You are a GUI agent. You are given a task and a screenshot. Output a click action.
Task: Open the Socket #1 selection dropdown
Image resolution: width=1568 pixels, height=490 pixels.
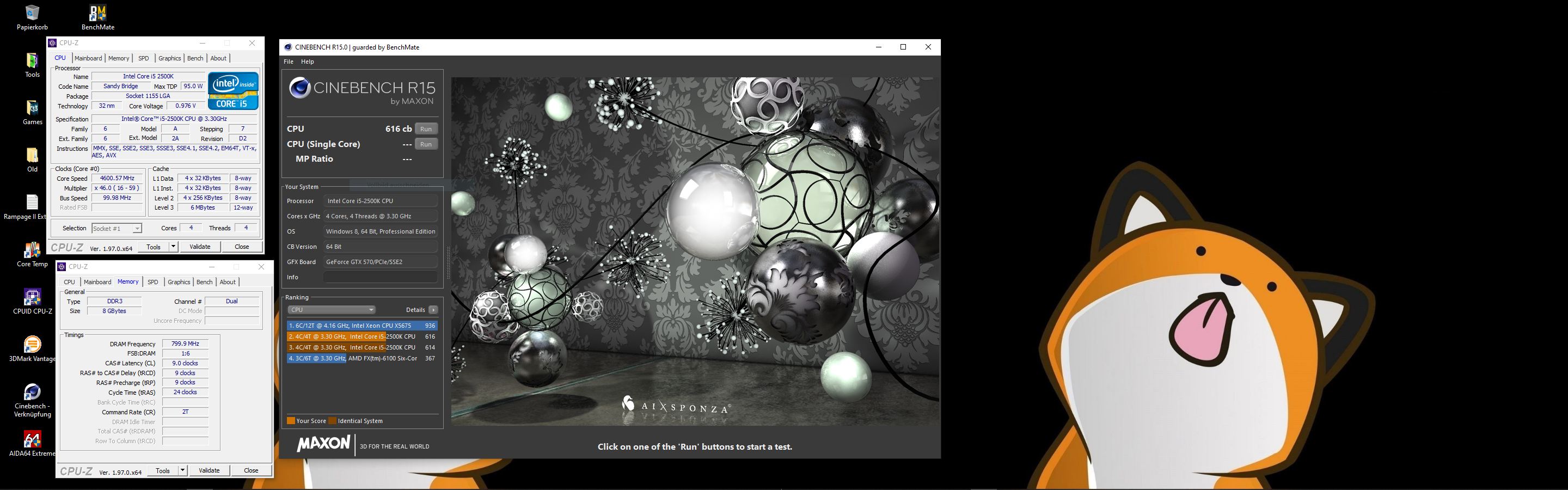[117, 228]
